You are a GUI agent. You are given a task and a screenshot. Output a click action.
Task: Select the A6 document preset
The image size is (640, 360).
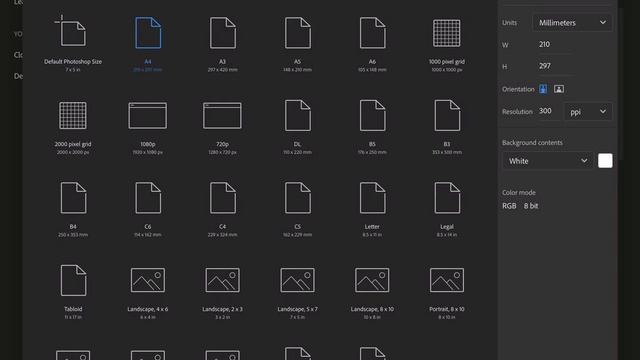click(x=372, y=43)
